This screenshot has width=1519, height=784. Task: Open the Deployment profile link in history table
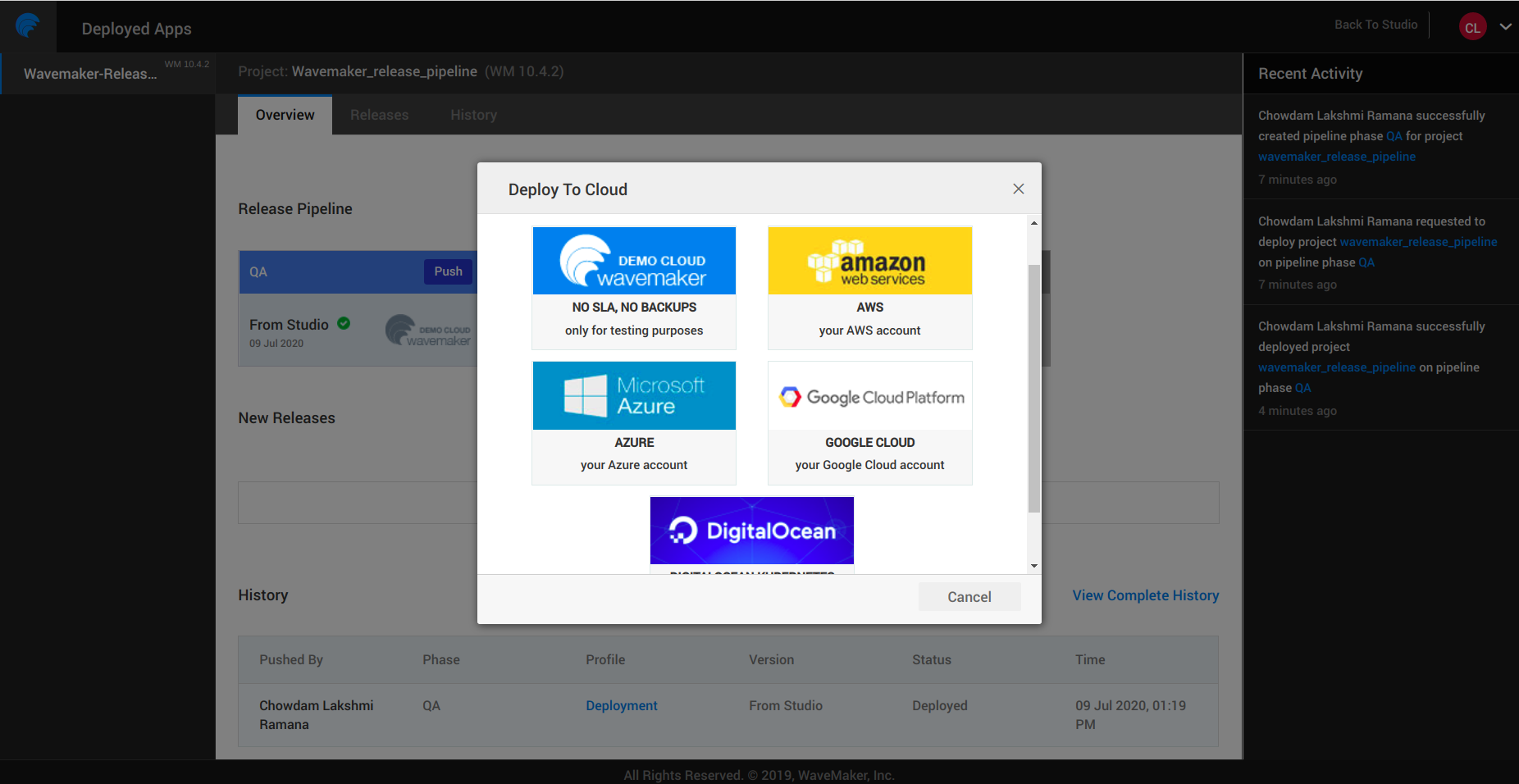pos(621,705)
